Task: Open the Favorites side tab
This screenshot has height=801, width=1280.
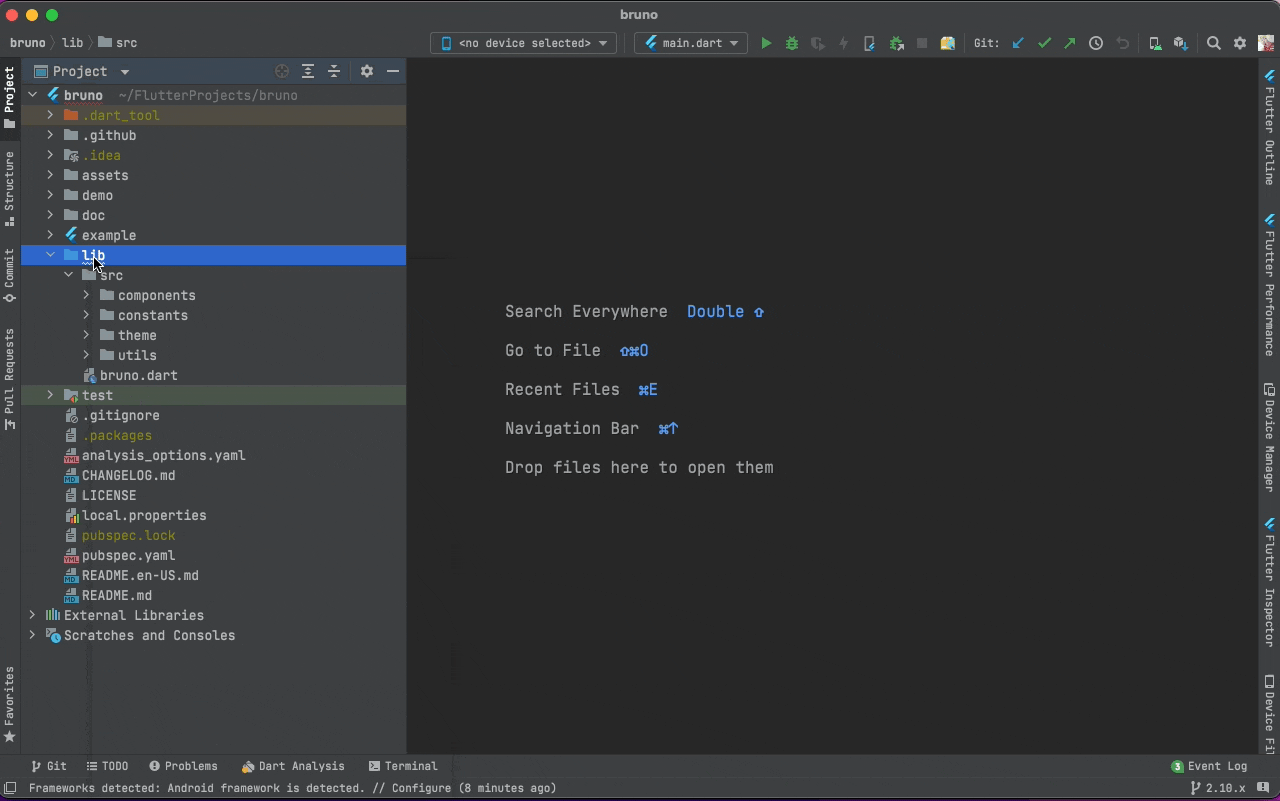Action: 10,705
